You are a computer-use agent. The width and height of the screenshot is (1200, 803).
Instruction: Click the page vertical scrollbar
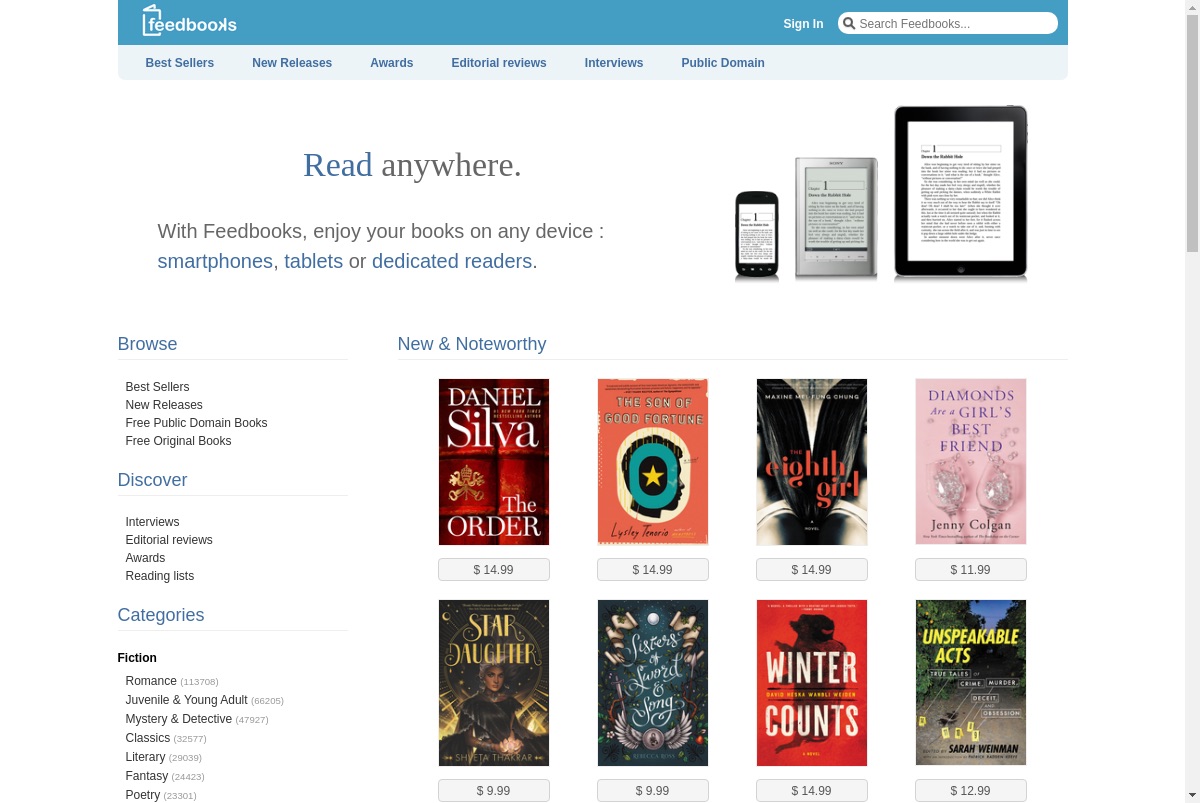tap(1192, 401)
